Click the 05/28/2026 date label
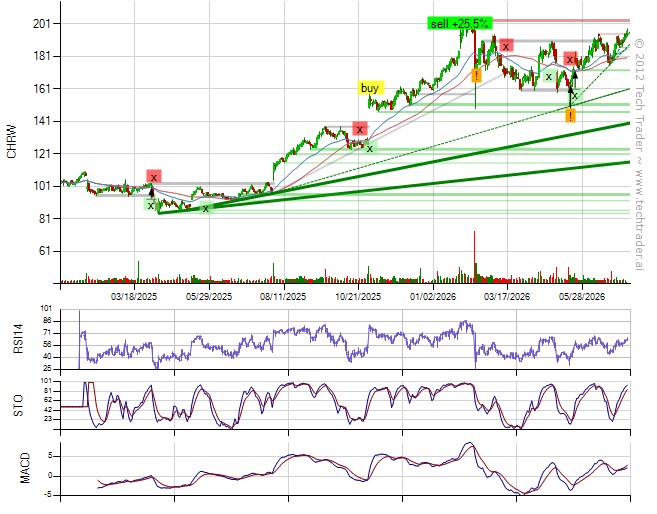The width and height of the screenshot is (657, 514). point(582,297)
